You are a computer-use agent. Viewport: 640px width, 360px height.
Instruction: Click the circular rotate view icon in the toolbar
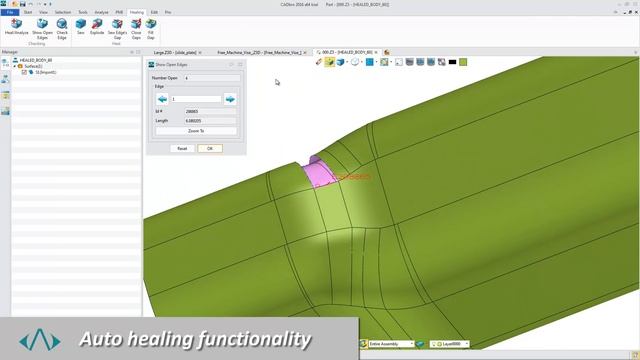(x=355, y=62)
